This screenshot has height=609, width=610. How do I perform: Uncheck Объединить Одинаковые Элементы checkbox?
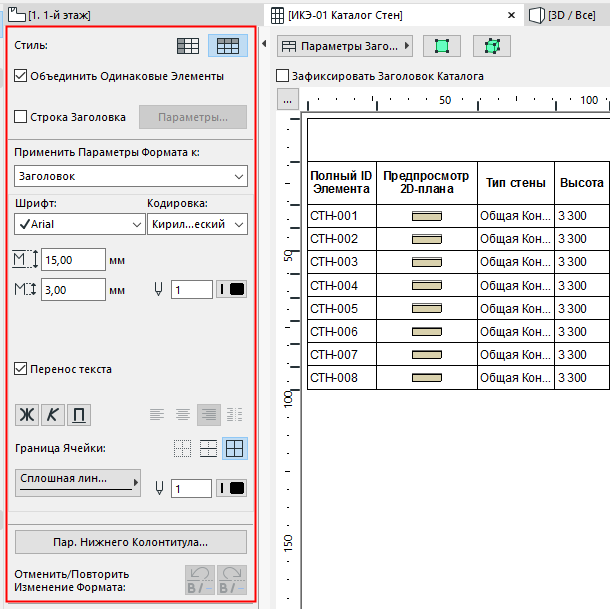click(x=22, y=76)
